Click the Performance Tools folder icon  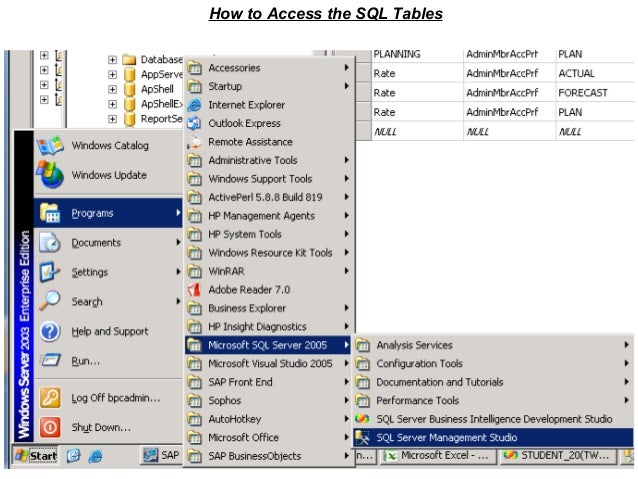[363, 400]
